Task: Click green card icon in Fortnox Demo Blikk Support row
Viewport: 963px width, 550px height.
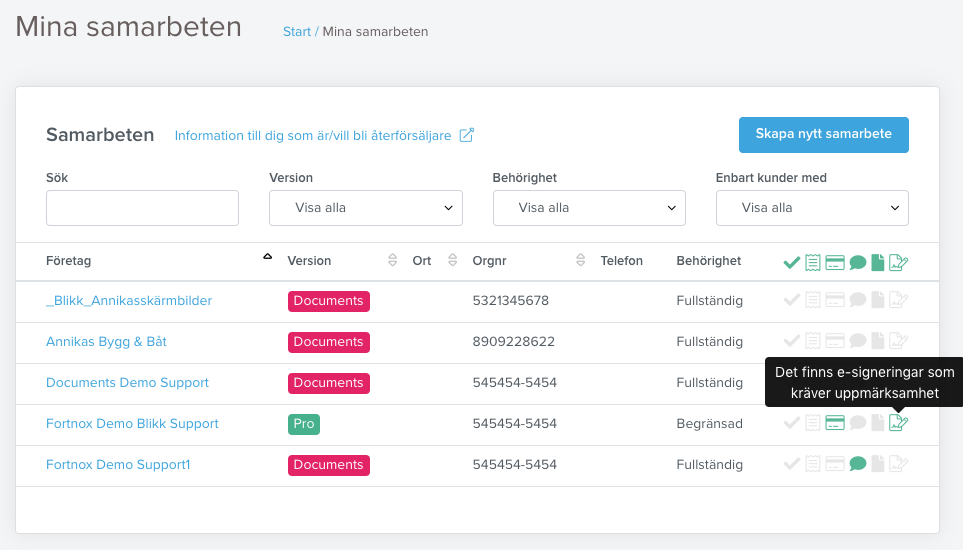Action: (835, 422)
